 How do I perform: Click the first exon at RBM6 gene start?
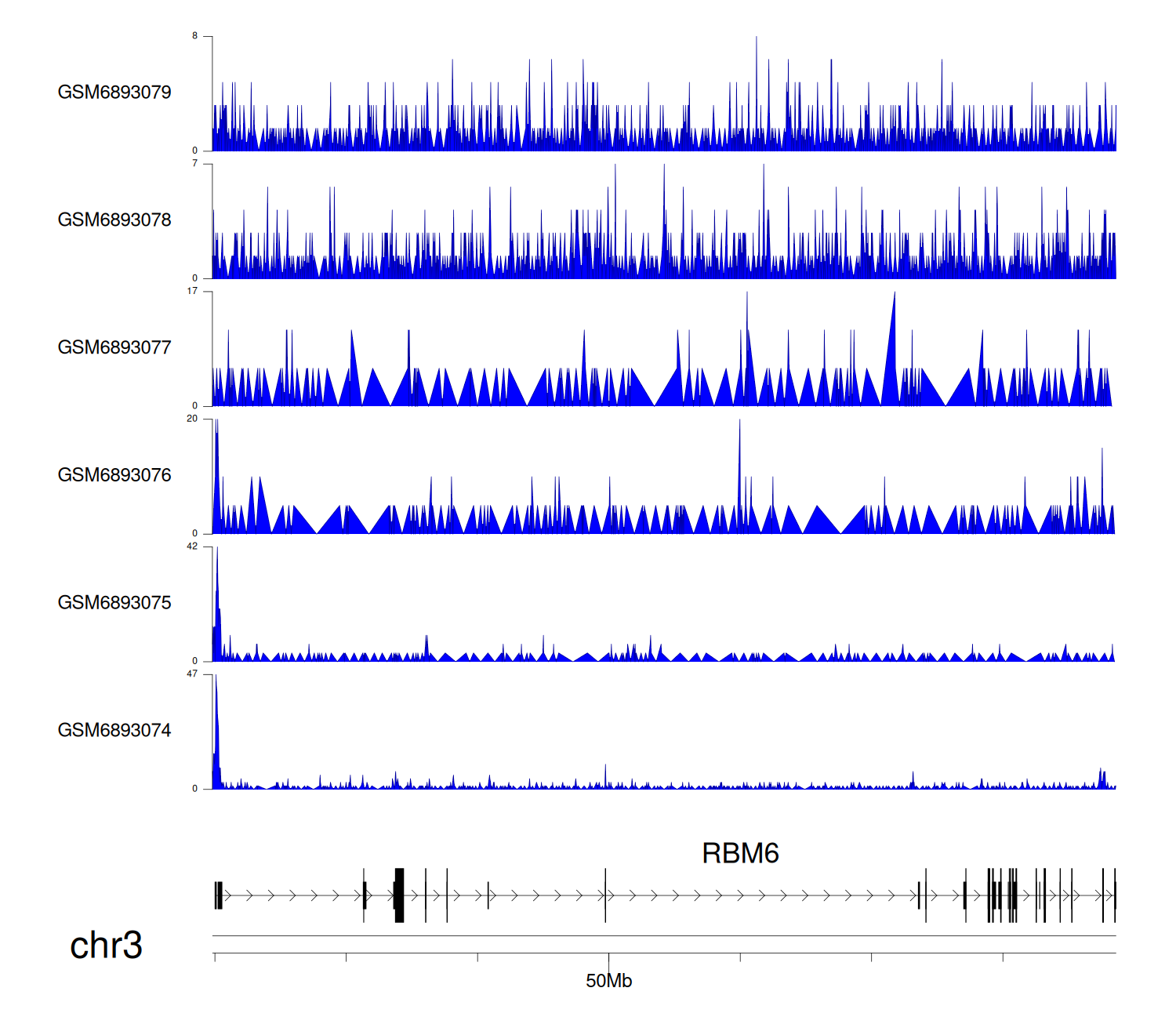click(x=219, y=895)
